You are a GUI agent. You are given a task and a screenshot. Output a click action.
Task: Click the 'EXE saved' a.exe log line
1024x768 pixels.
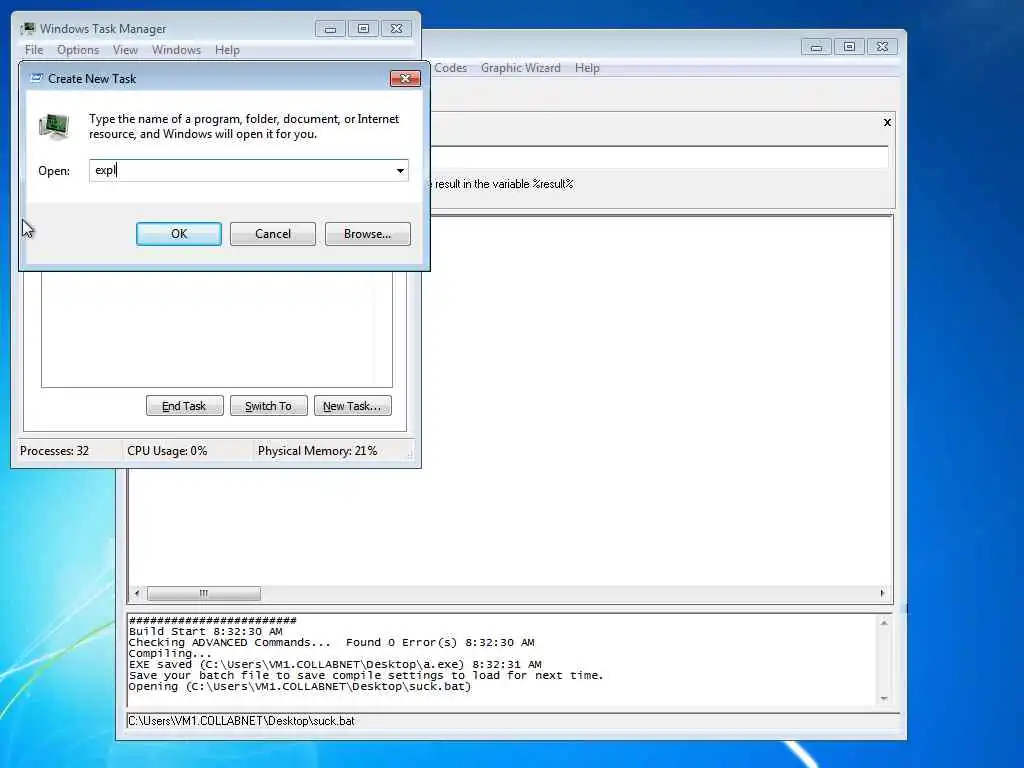coord(335,665)
